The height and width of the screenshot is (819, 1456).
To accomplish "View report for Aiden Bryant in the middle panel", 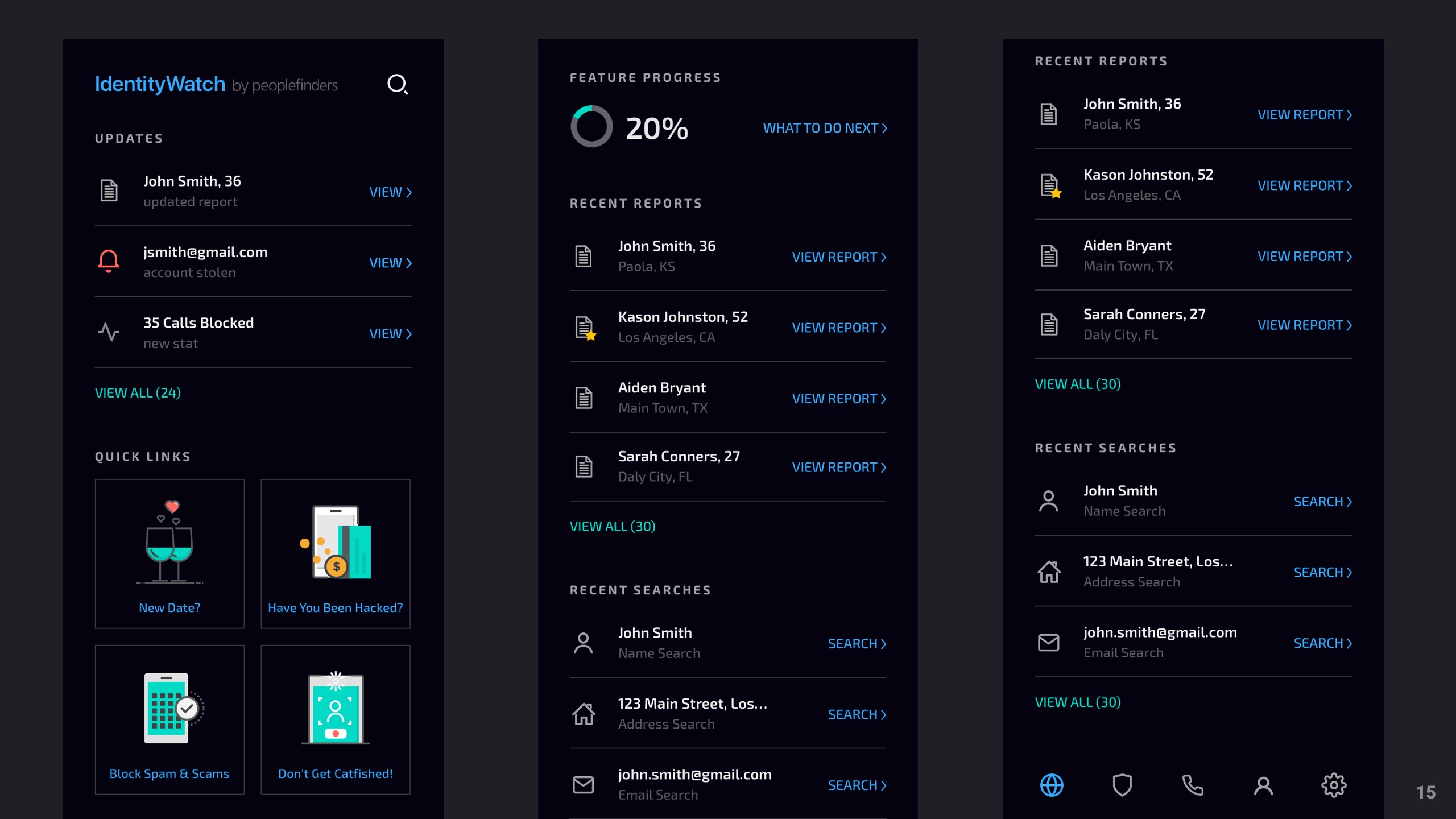I will (839, 399).
